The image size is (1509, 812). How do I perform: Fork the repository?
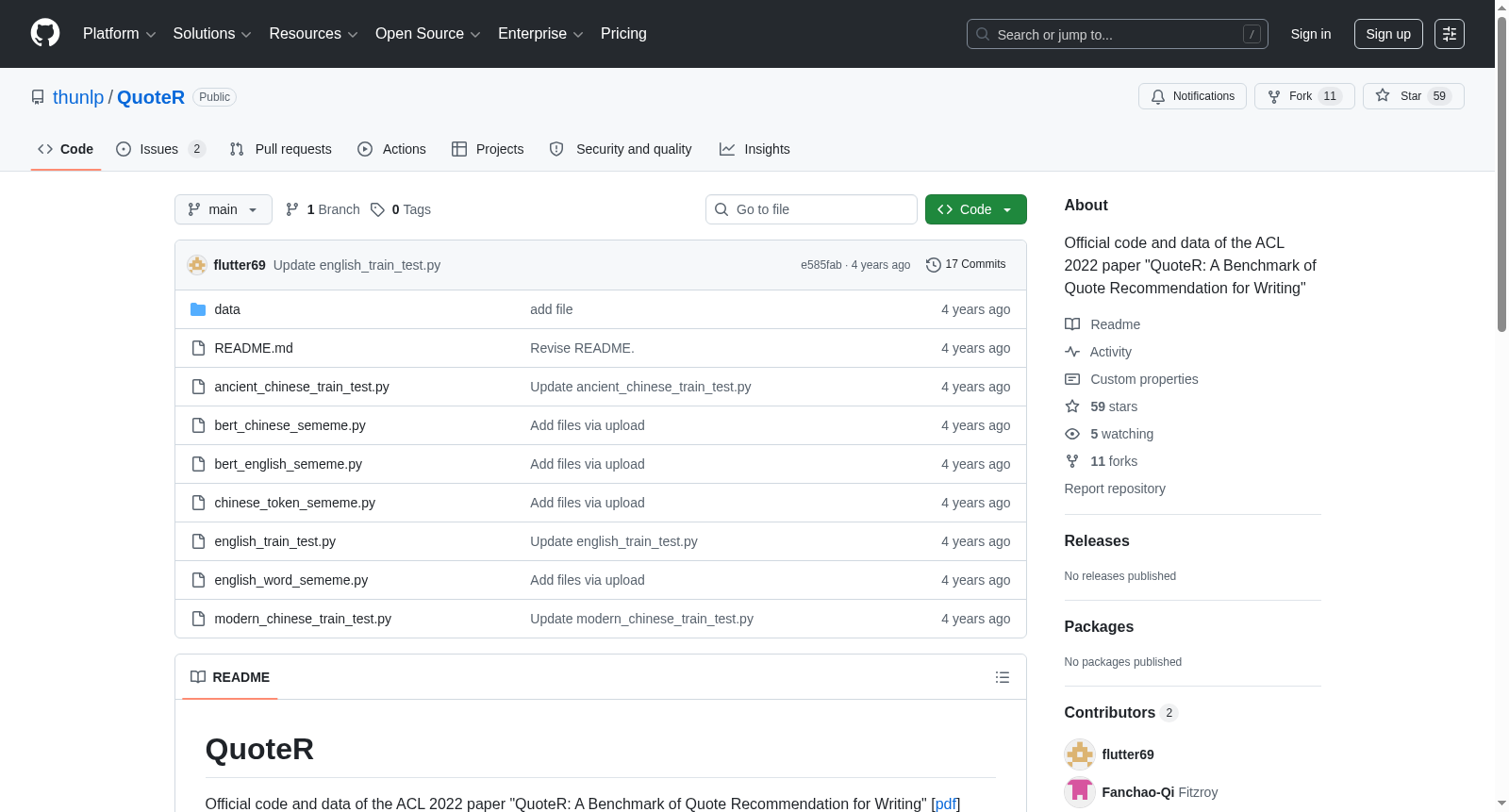click(1304, 96)
